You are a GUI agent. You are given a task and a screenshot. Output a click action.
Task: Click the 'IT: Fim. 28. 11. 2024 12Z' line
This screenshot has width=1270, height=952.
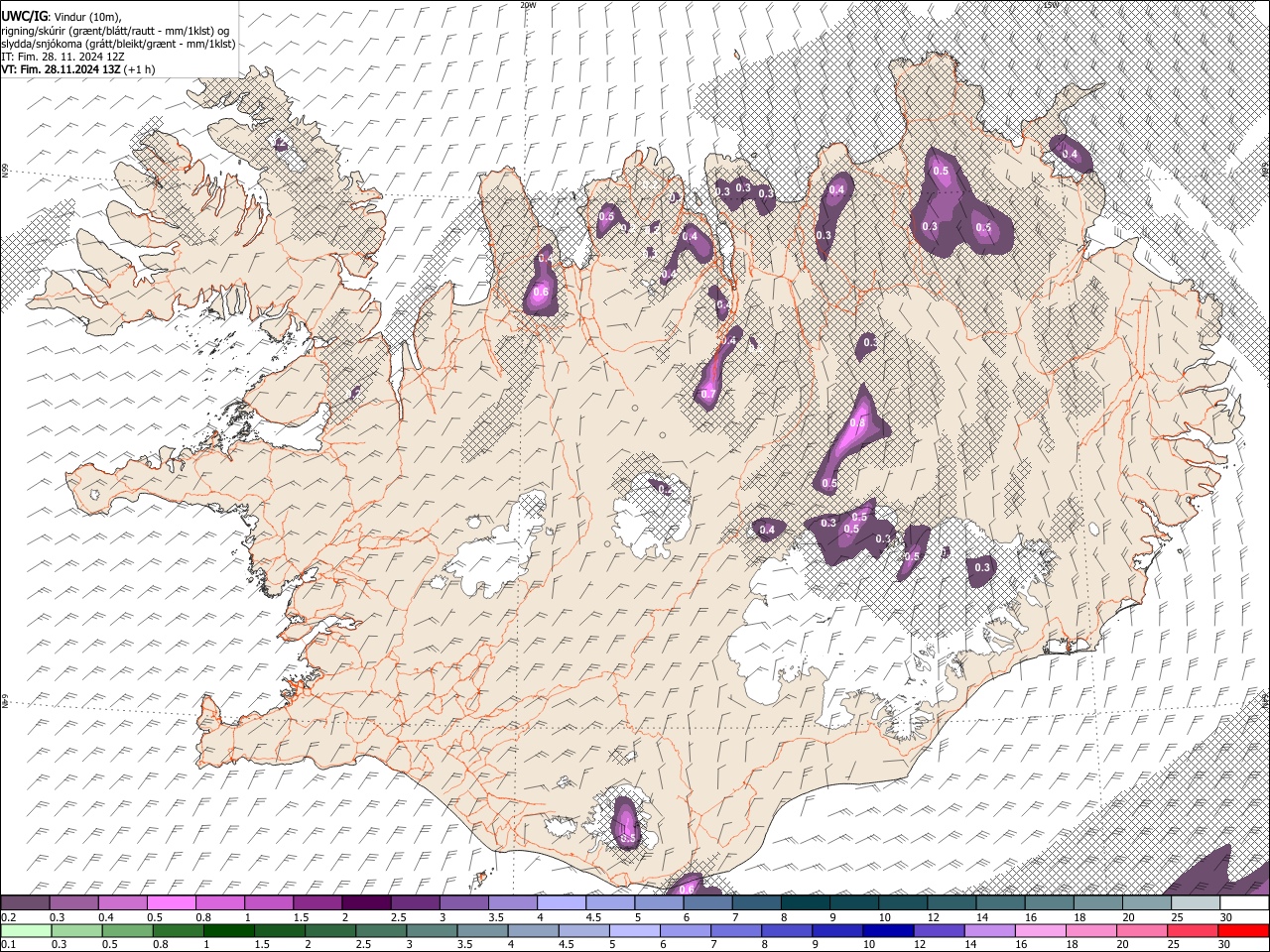(x=63, y=57)
